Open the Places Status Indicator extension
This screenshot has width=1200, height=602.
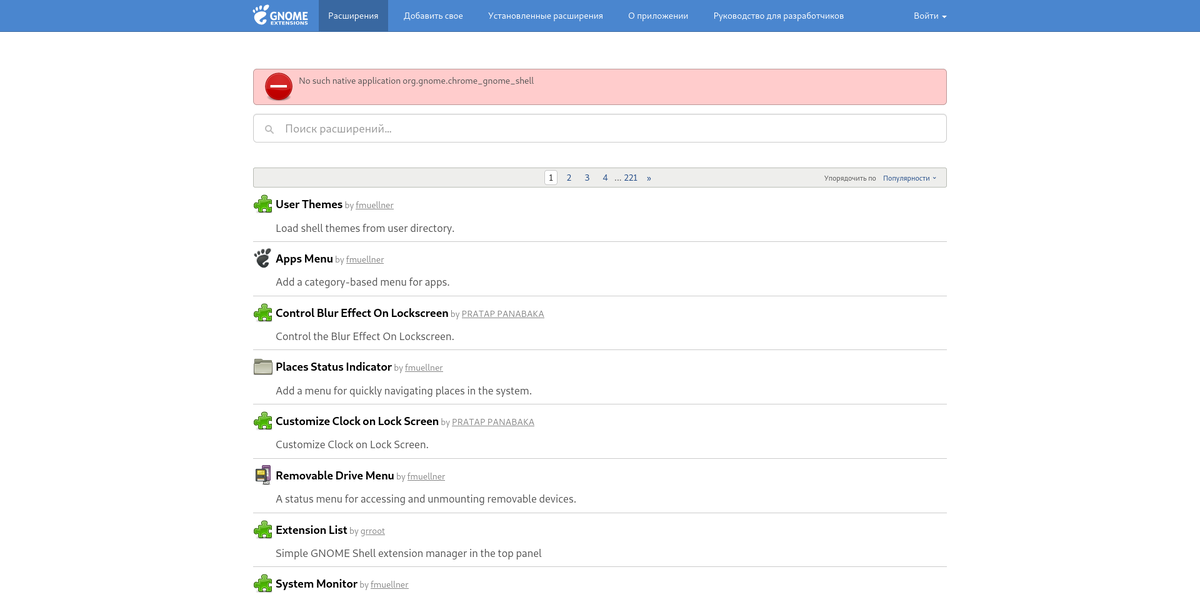pyautogui.click(x=334, y=367)
